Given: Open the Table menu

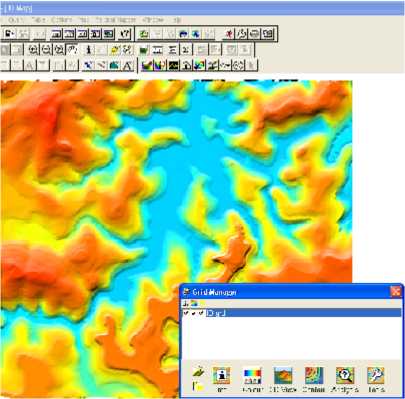Looking at the screenshot, I should click(38, 20).
